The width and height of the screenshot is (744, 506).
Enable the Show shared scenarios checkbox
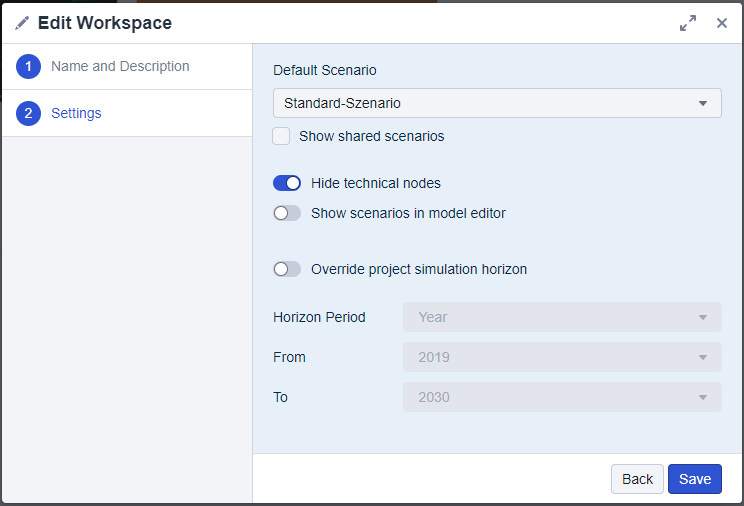282,136
